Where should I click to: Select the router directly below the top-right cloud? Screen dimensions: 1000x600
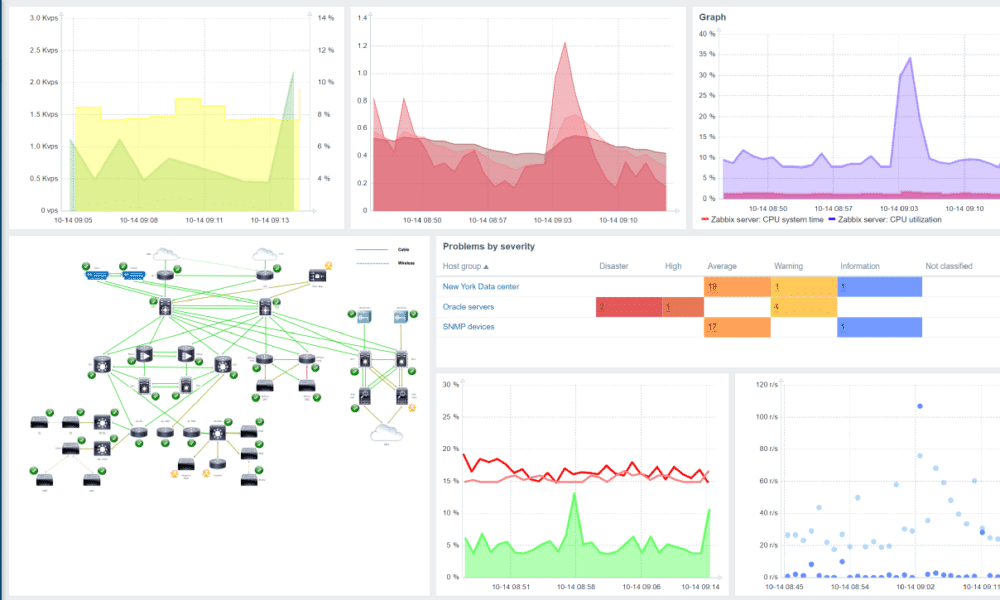coord(265,275)
